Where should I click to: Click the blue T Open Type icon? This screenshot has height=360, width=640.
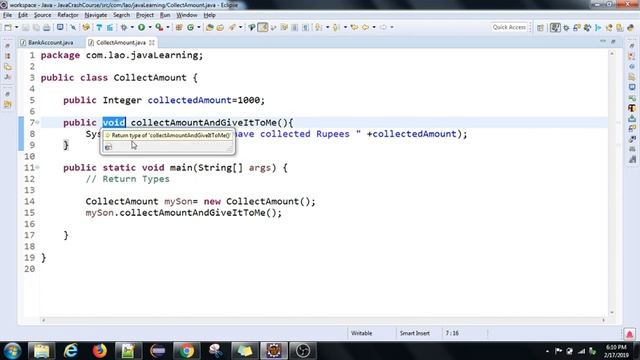click(99, 27)
